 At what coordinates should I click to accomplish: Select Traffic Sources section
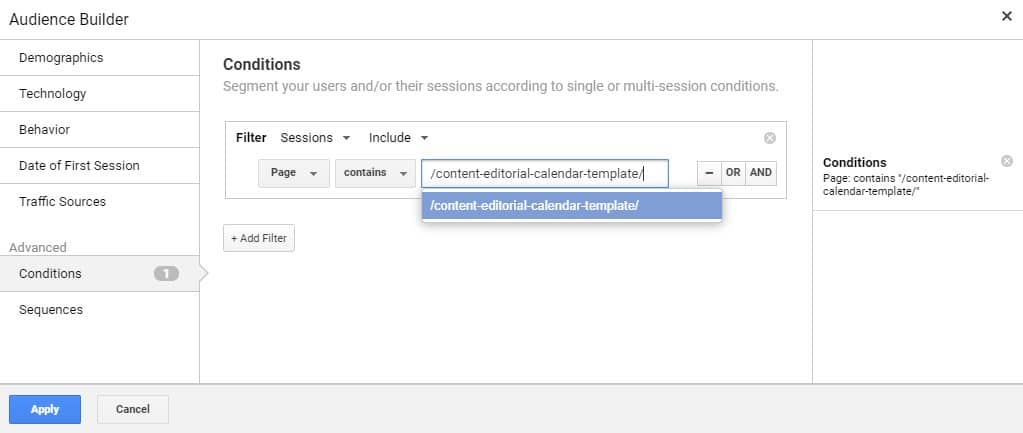(62, 202)
